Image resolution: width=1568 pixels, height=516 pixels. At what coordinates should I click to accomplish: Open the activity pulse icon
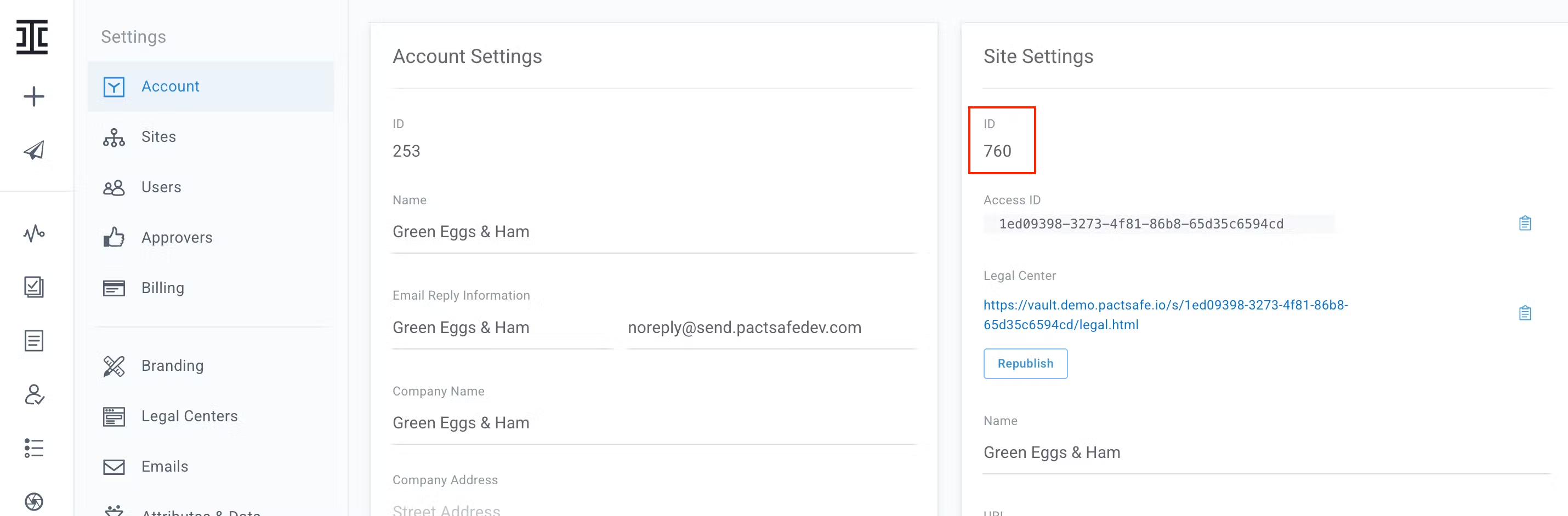[x=34, y=233]
